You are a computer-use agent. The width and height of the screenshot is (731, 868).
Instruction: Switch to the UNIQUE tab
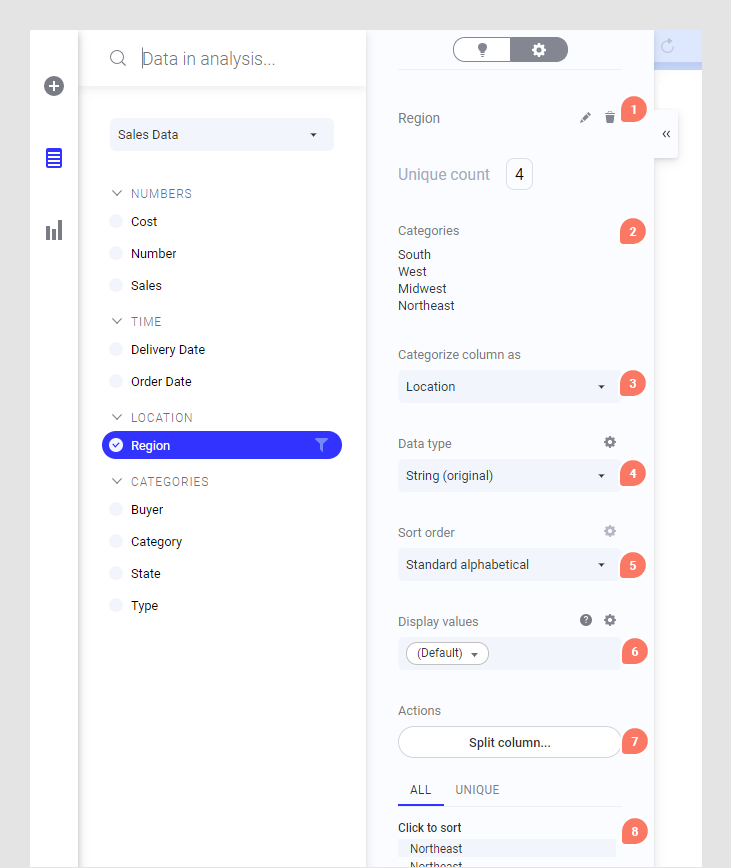(477, 790)
